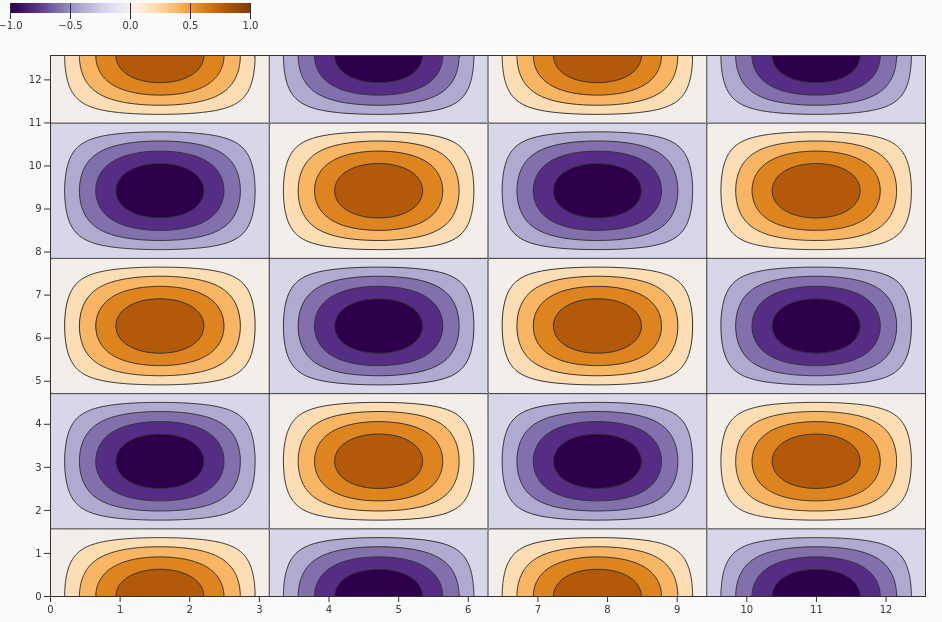Viewport: 942px width, 622px height.
Task: Click the legend tick label "0.5"
Action: [190, 25]
